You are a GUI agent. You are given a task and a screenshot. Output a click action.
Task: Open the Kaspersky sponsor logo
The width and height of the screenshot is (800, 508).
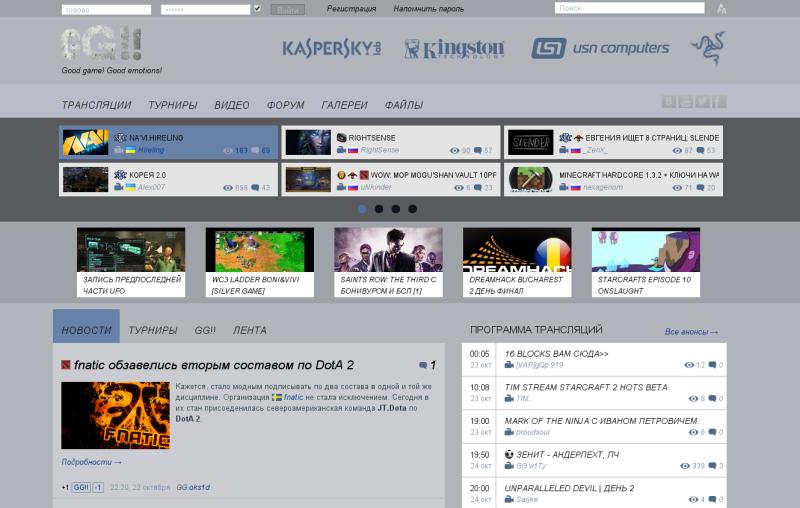click(332, 48)
